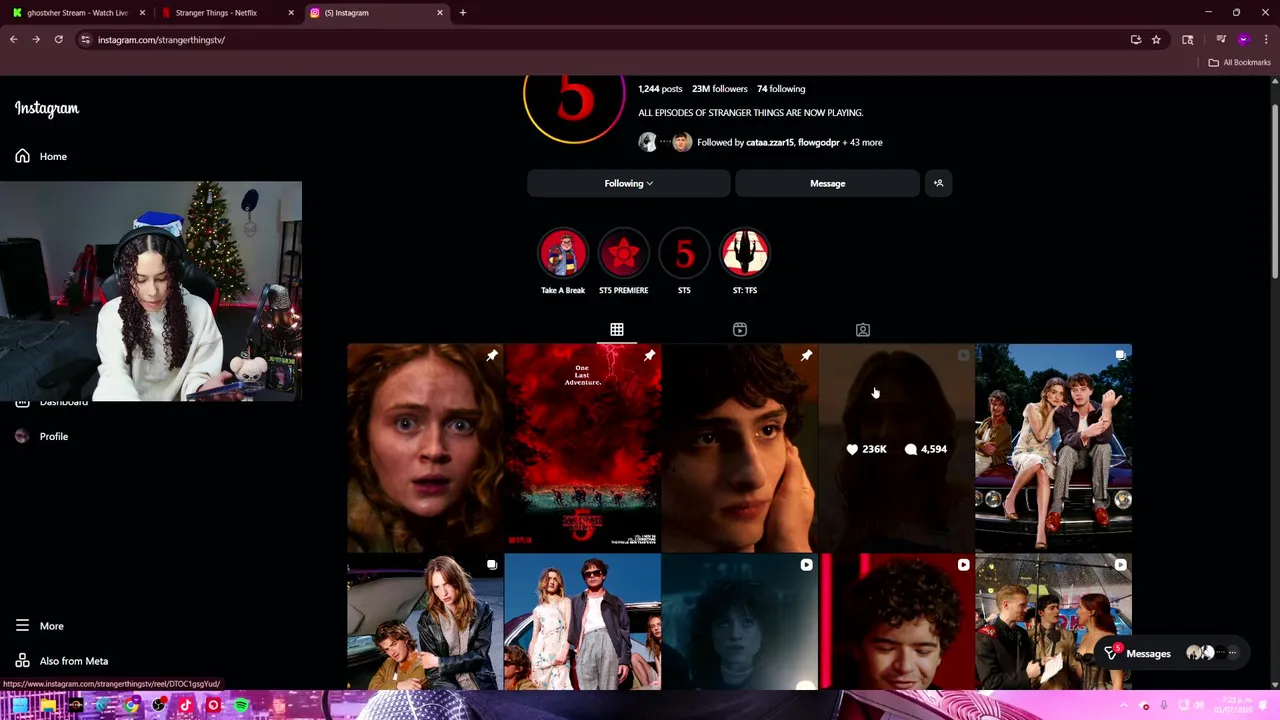The image size is (1280, 720).
Task: Click the install app icon in address bar
Action: pos(1136,40)
